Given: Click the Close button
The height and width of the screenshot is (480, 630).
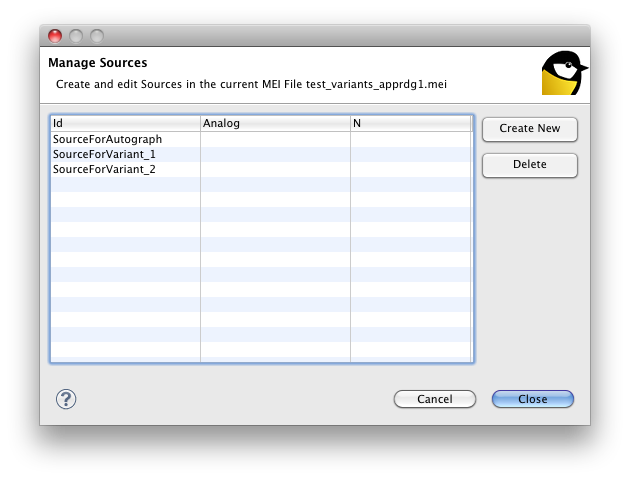Looking at the screenshot, I should pyautogui.click(x=532, y=399).
